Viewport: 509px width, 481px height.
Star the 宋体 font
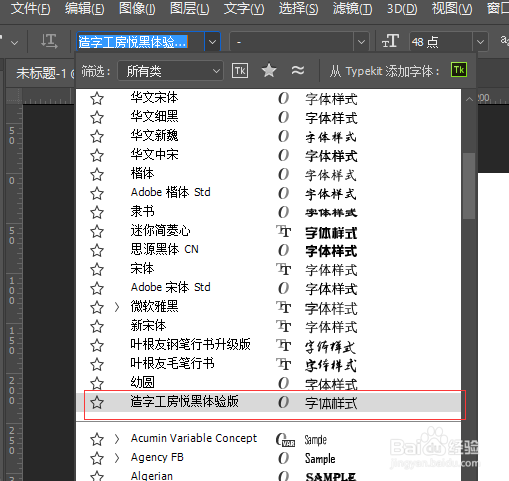(97, 269)
